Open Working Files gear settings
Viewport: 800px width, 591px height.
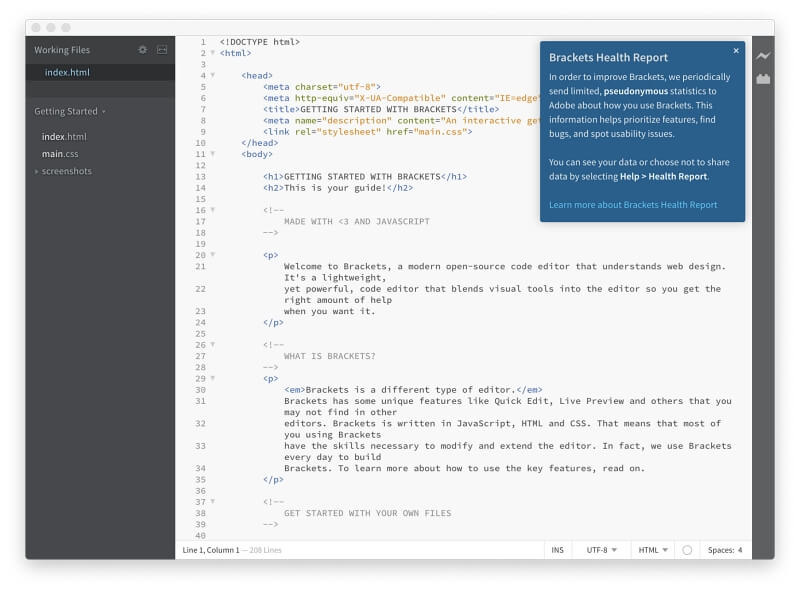tap(142, 50)
